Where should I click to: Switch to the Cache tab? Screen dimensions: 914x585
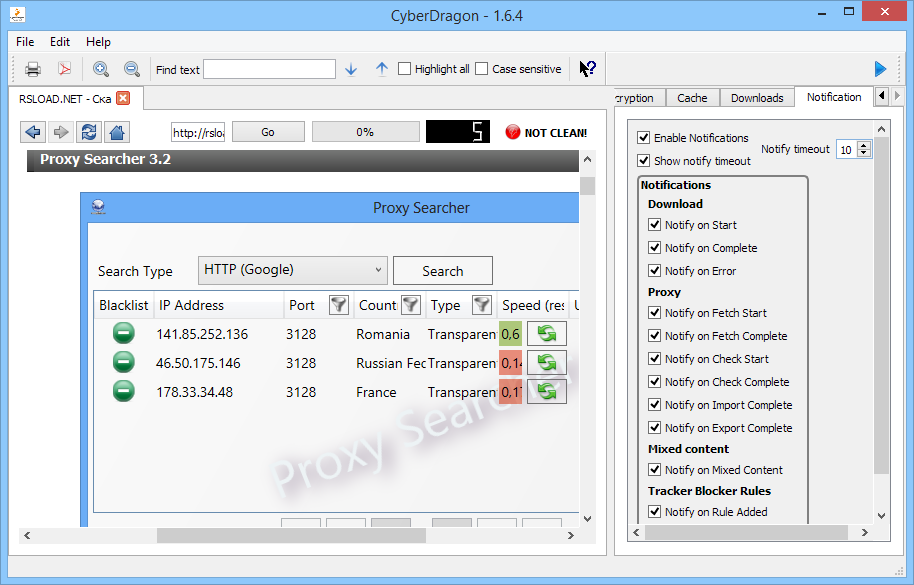pos(692,98)
